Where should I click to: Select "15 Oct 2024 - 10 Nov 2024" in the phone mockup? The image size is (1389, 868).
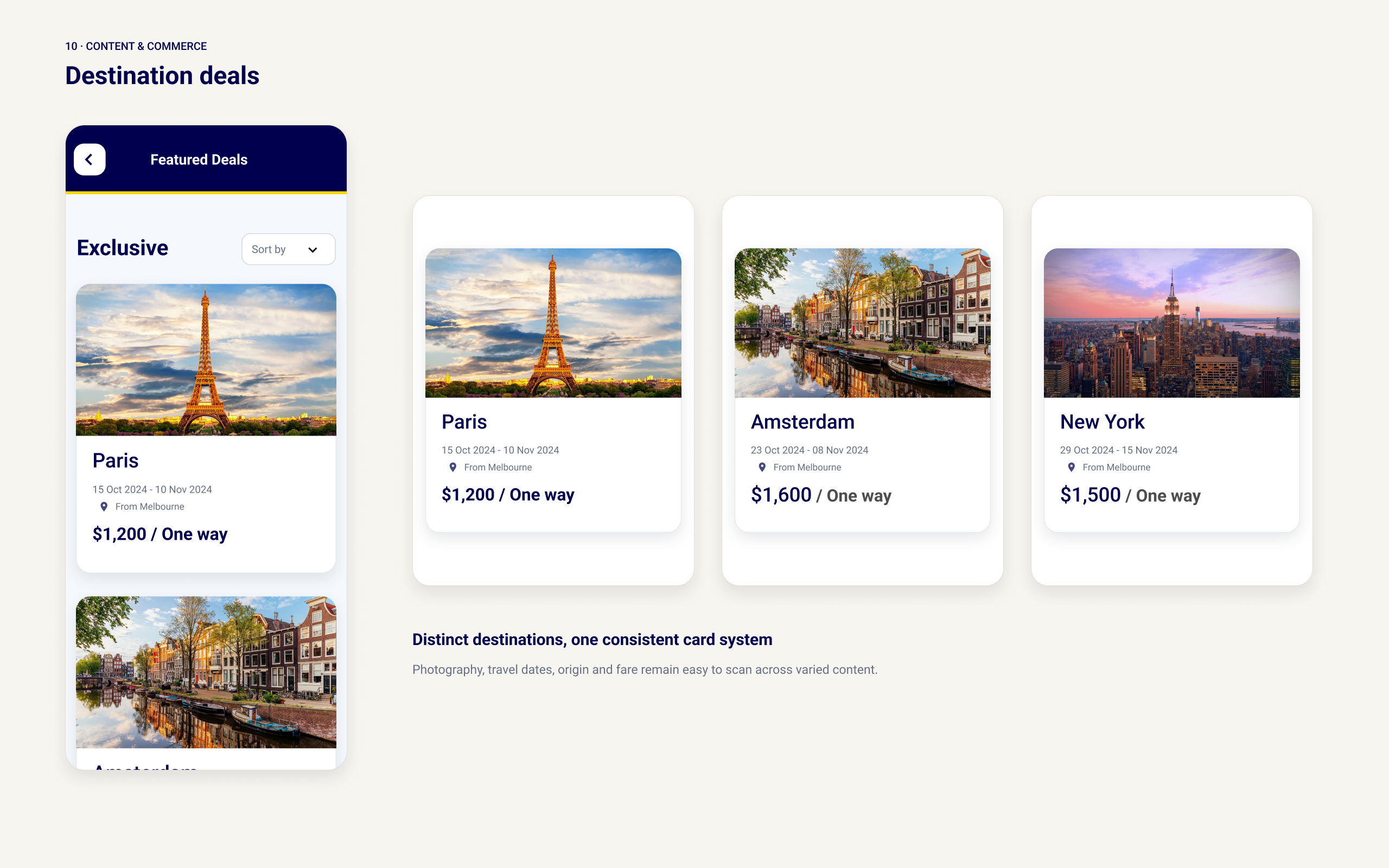pyautogui.click(x=152, y=490)
